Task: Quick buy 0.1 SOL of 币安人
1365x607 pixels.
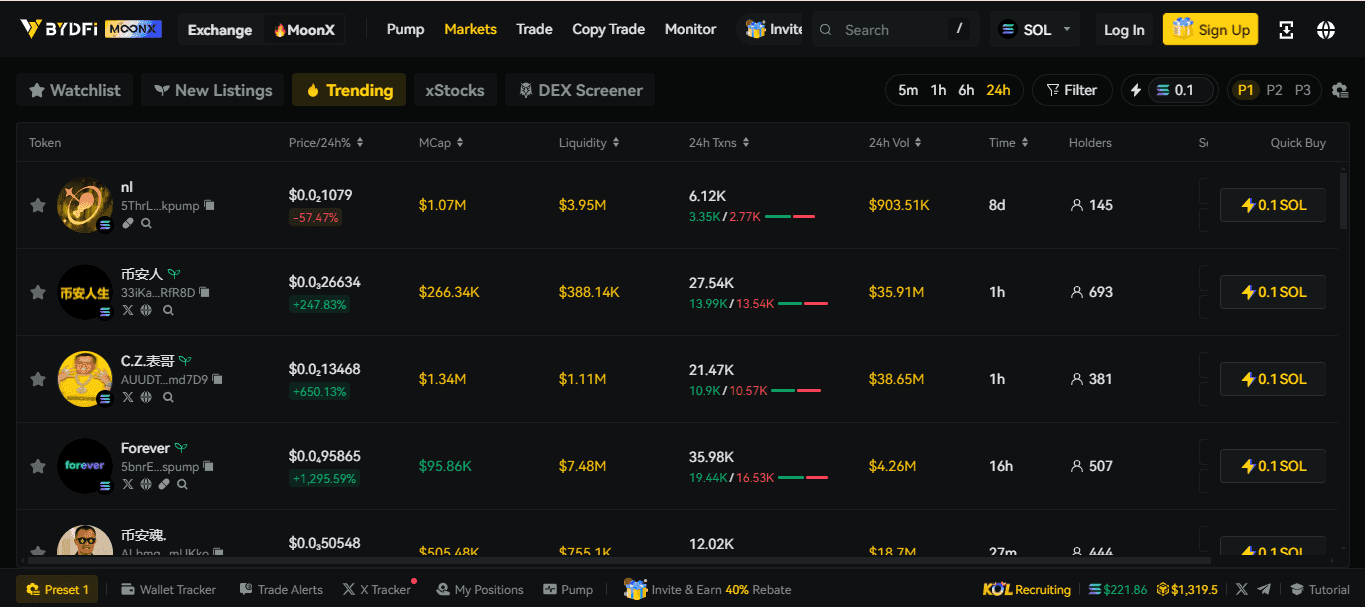Action: tap(1273, 292)
